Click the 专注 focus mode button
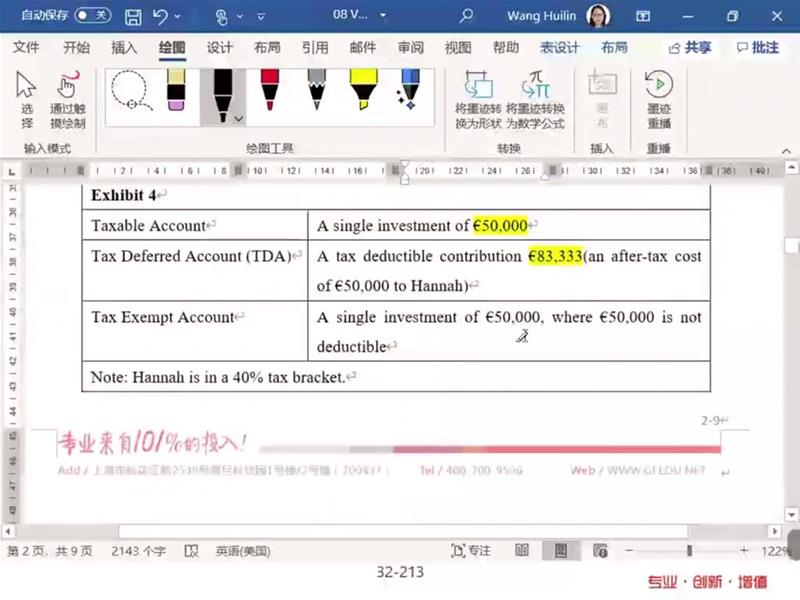Image resolution: width=800 pixels, height=600 pixels. pyautogui.click(x=470, y=551)
